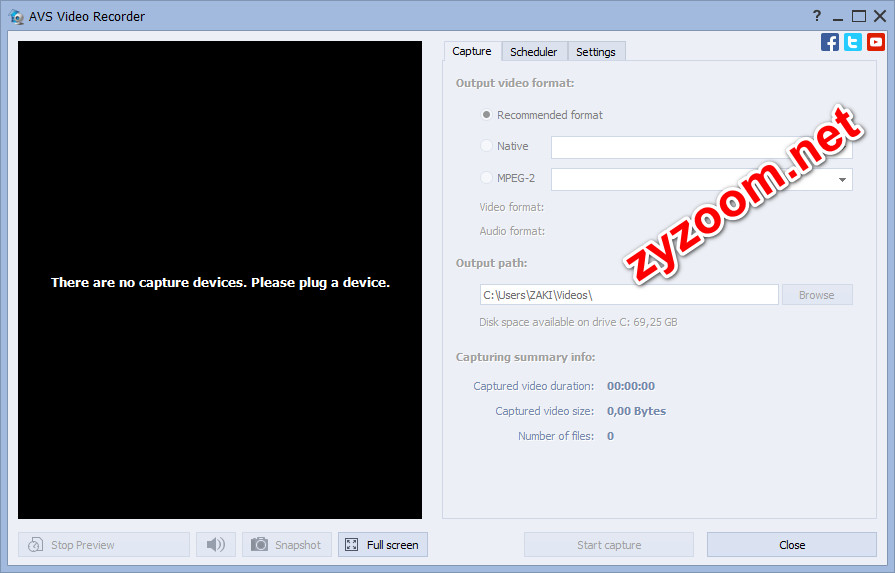Image resolution: width=895 pixels, height=573 pixels.
Task: Select the MPEG-2 radio button
Action: pos(486,178)
